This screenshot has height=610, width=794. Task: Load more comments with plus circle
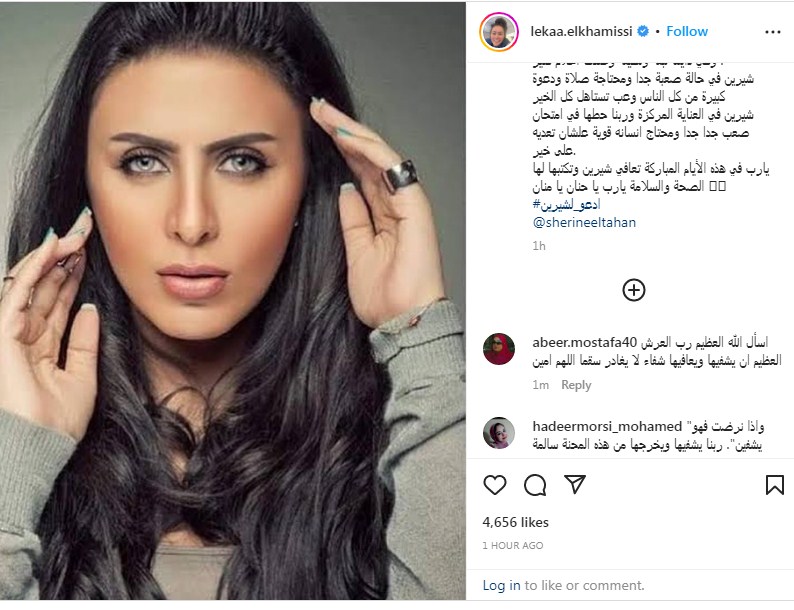[x=633, y=290]
